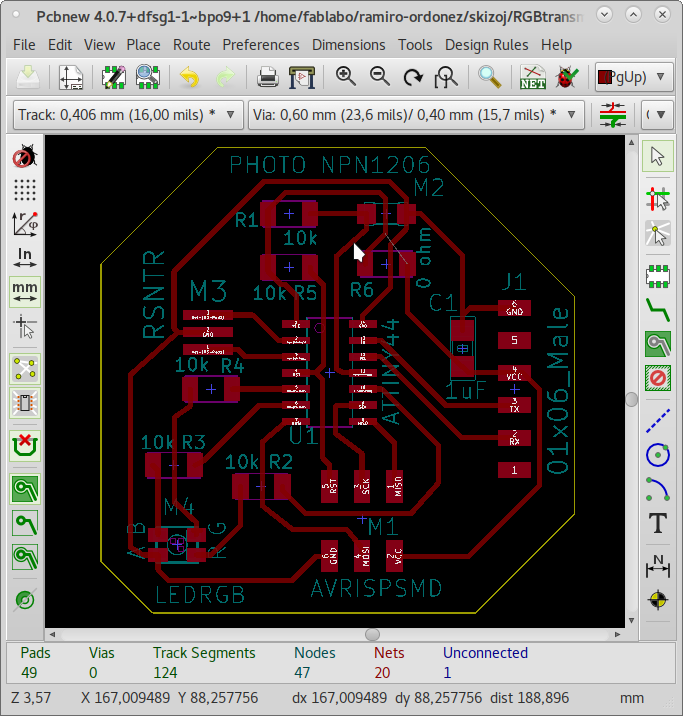
Task: Switch units to inches
Action: [x=25, y=258]
